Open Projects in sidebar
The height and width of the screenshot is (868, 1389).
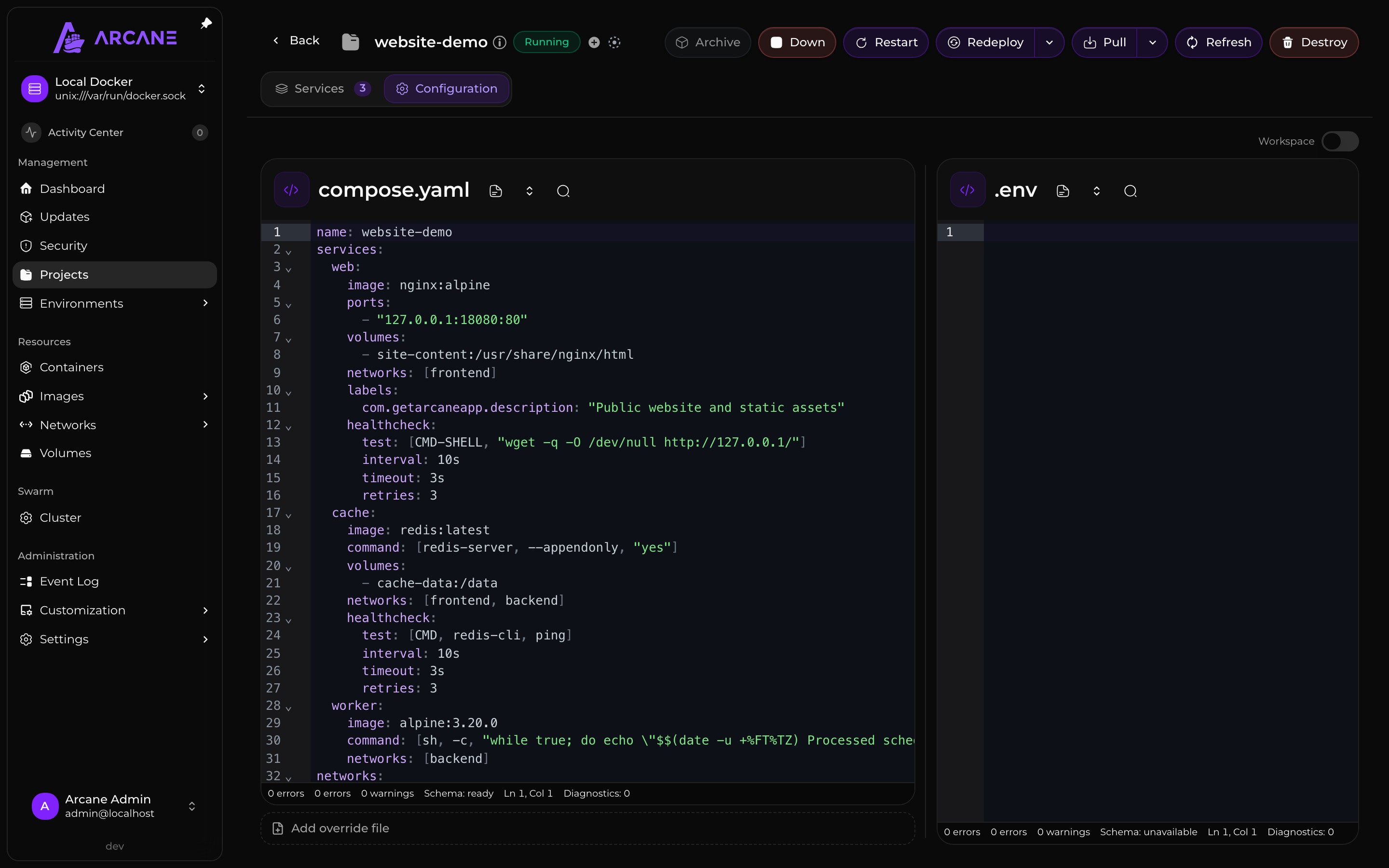tap(115, 275)
